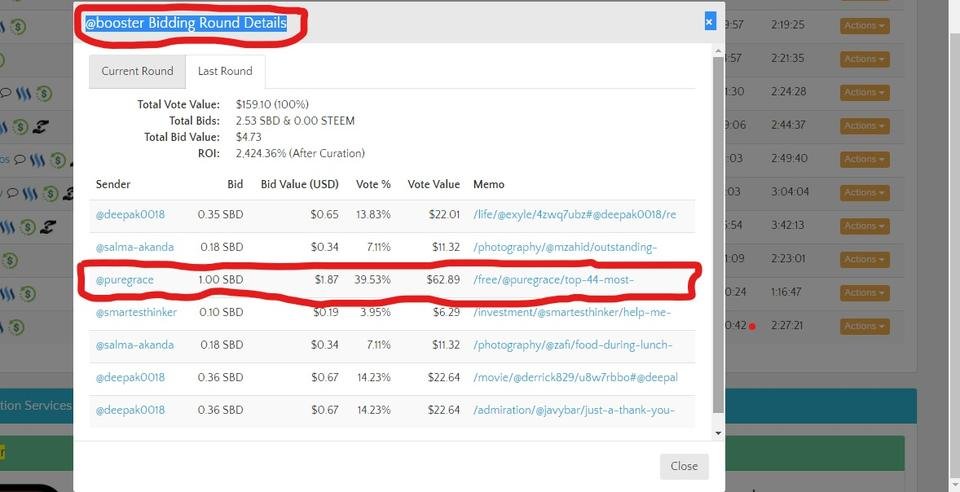Click the scrollbar up arrow in the dialog
The width and height of the screenshot is (960, 492).
[x=718, y=52]
